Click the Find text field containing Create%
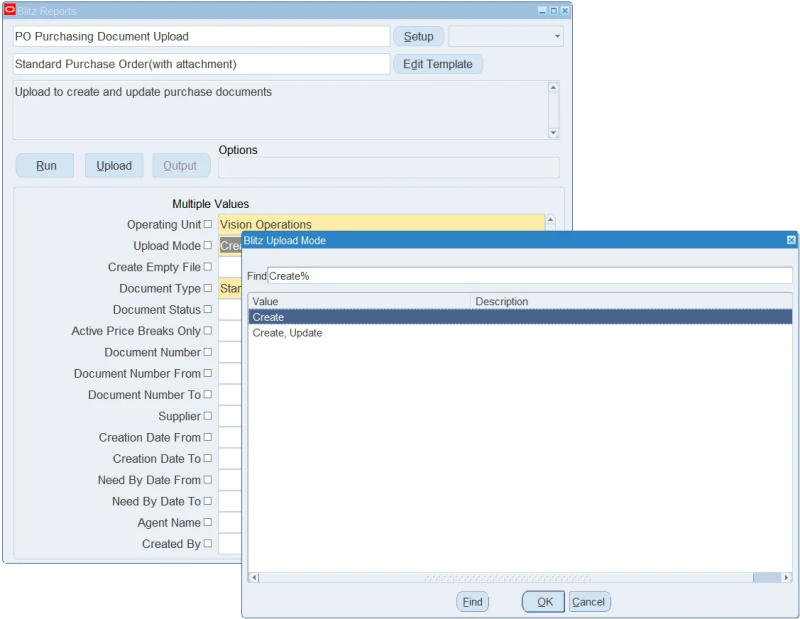Screen dimensions: 800x619 coord(530,276)
